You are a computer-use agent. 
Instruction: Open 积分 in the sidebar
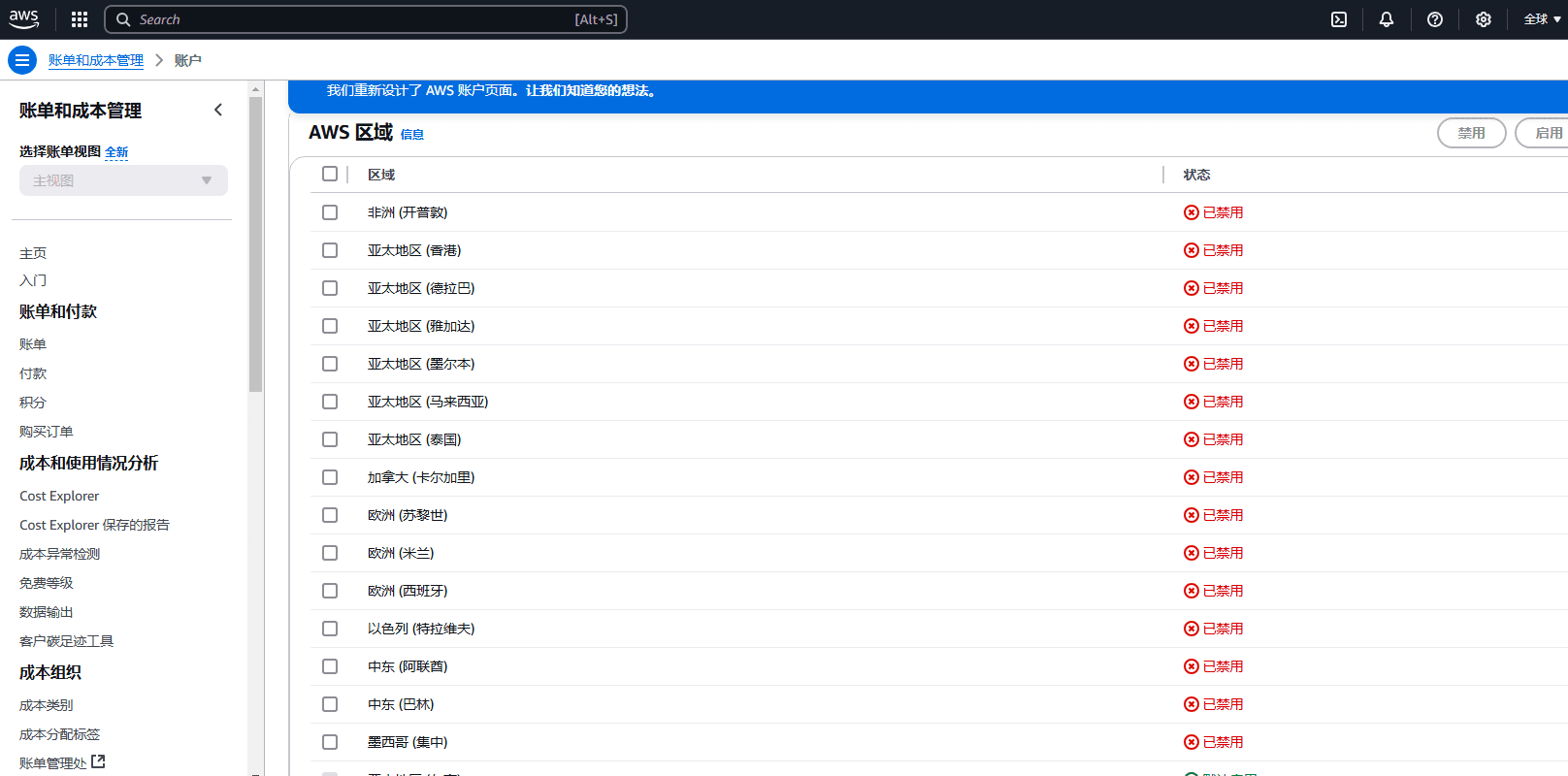[x=33, y=403]
